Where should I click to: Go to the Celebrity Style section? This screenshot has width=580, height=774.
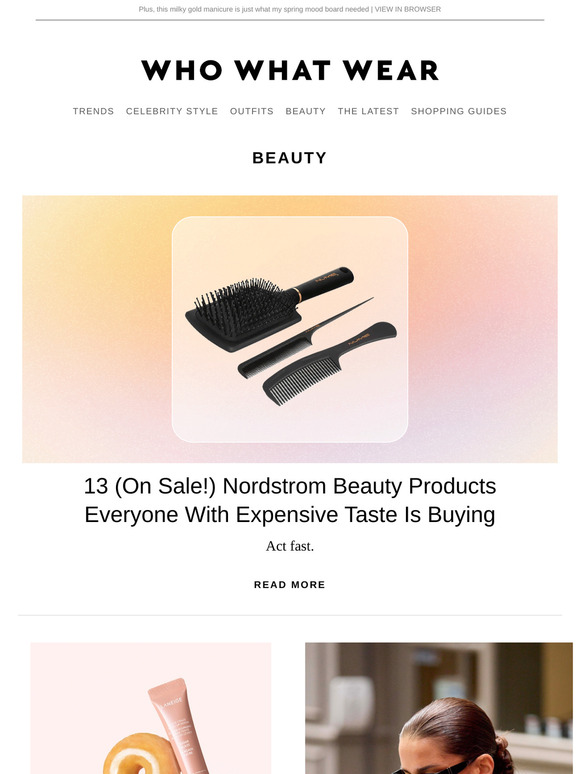pyautogui.click(x=172, y=111)
